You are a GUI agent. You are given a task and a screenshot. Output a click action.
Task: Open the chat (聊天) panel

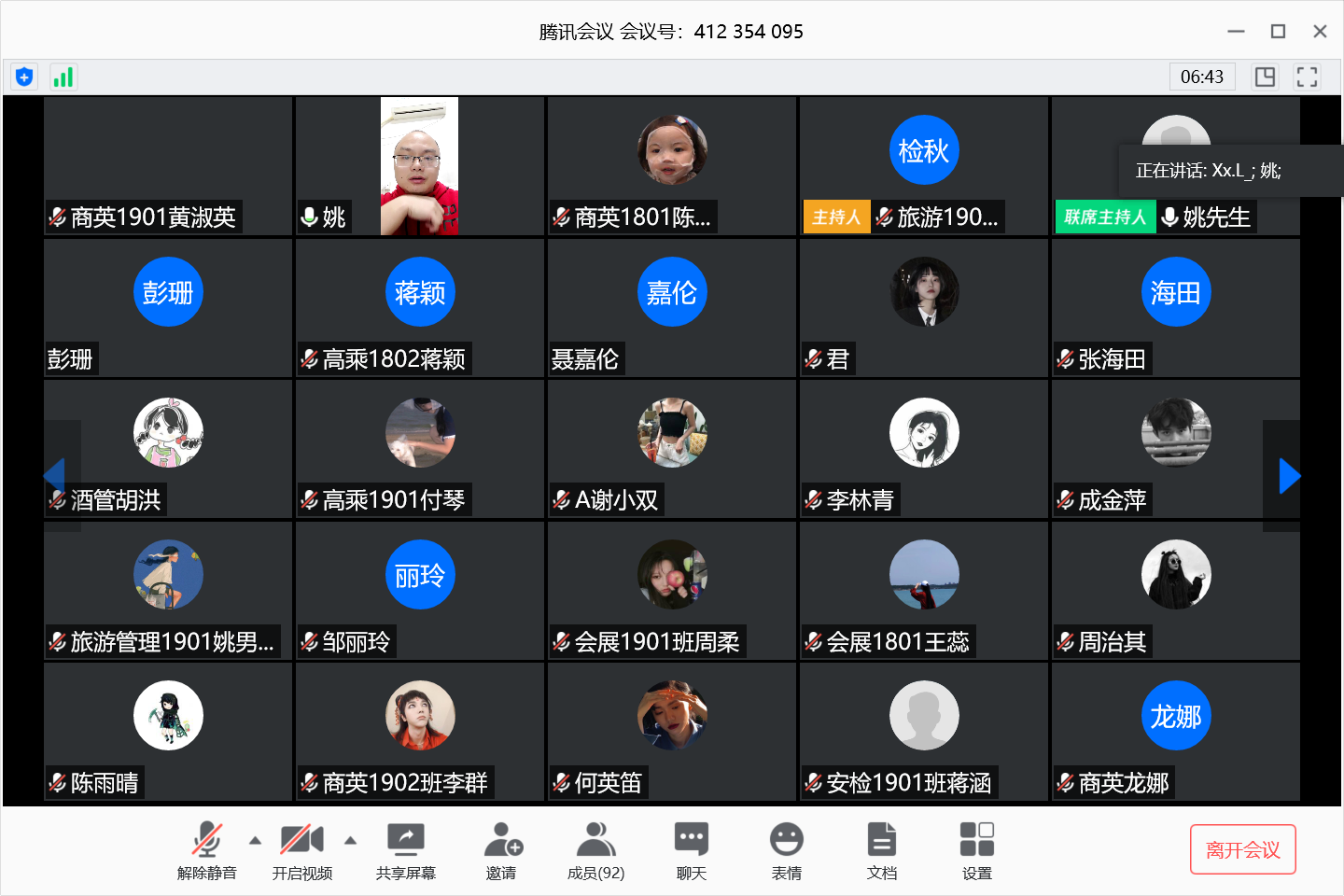pos(691,849)
